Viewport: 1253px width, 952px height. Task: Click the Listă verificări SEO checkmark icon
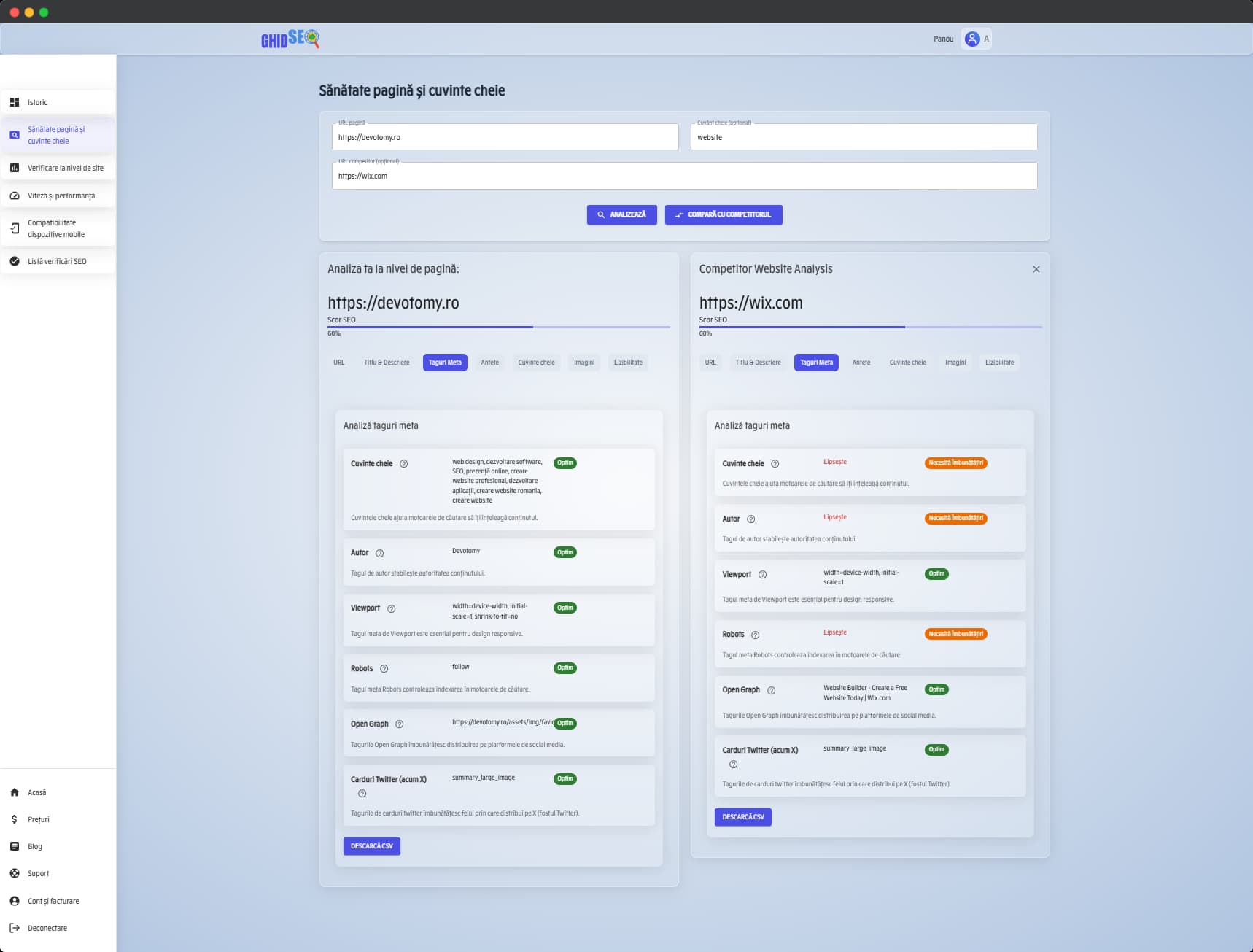pyautogui.click(x=15, y=261)
